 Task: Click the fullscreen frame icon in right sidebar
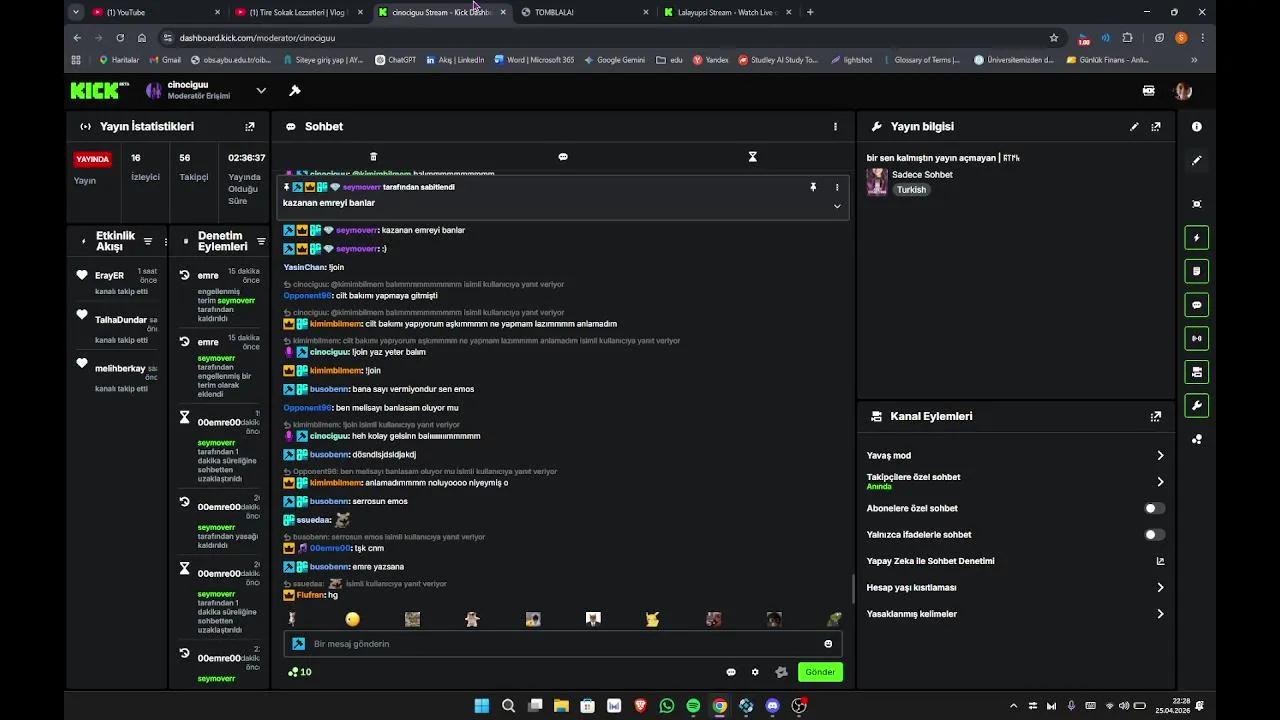1197,204
